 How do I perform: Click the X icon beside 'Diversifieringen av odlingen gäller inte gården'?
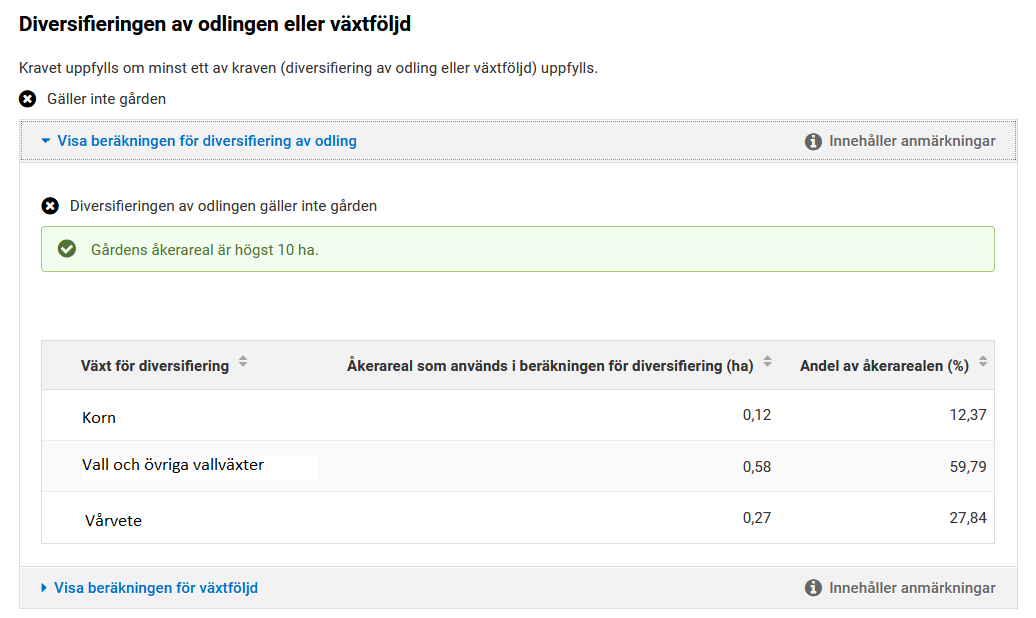click(x=50, y=206)
